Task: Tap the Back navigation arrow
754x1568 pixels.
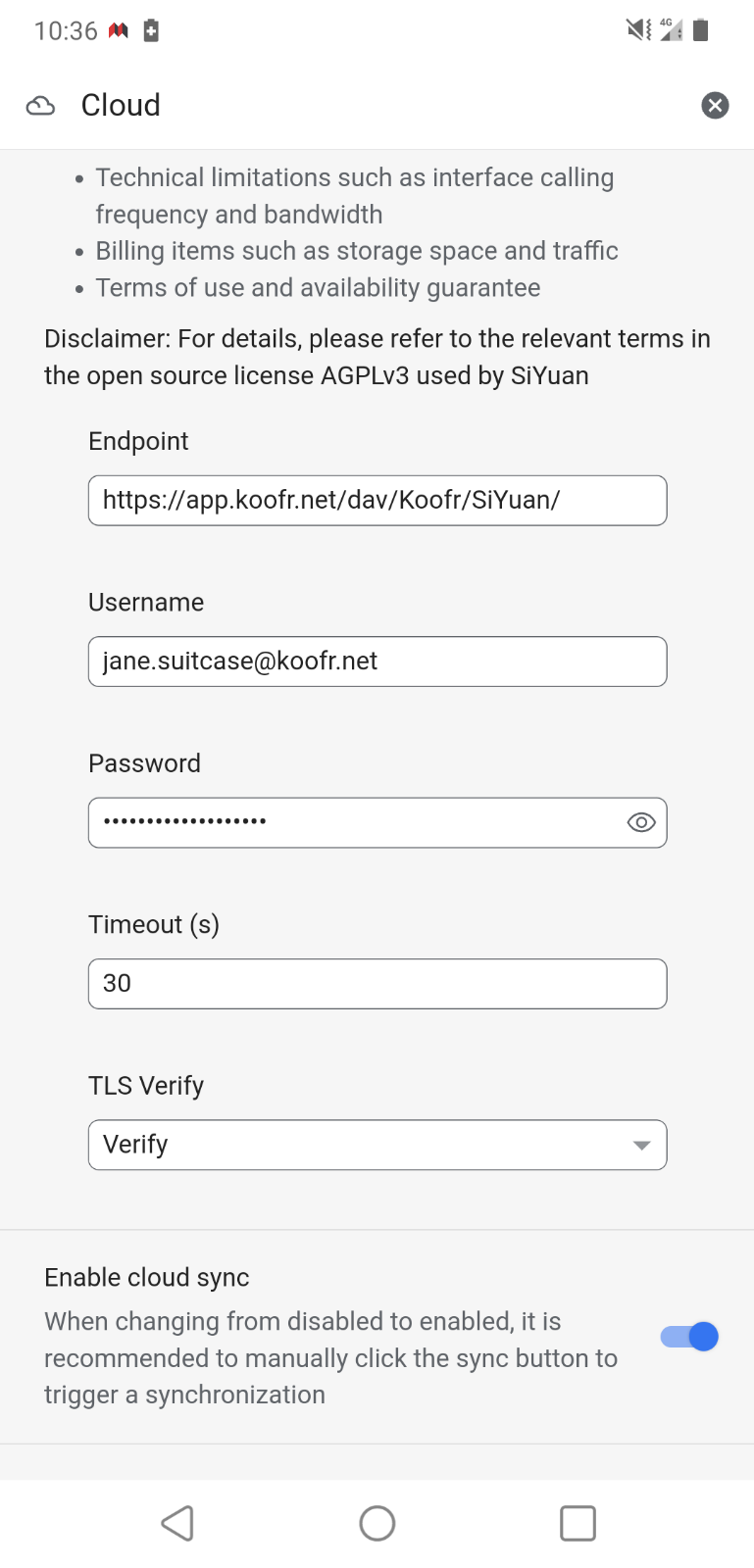Action: 176,1523
